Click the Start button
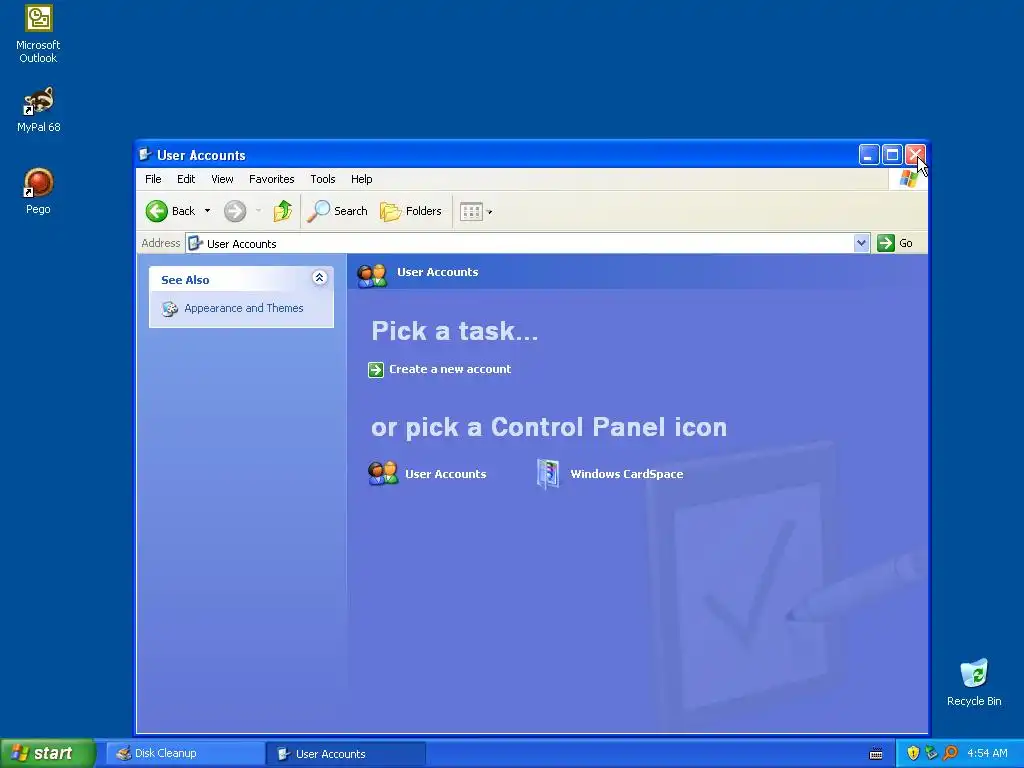This screenshot has width=1024, height=768. point(47,753)
